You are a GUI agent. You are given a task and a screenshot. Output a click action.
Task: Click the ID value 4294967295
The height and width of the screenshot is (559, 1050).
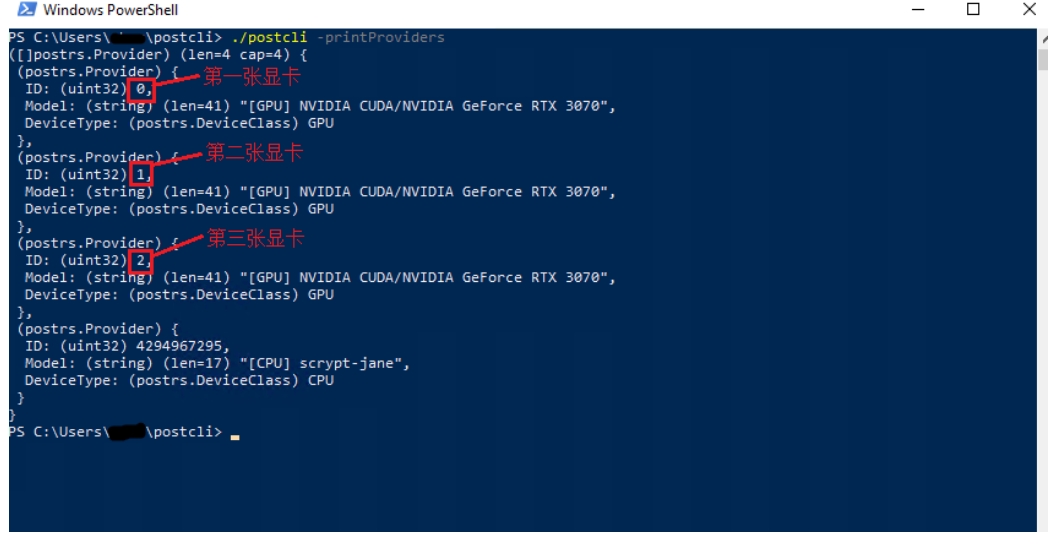pos(179,346)
